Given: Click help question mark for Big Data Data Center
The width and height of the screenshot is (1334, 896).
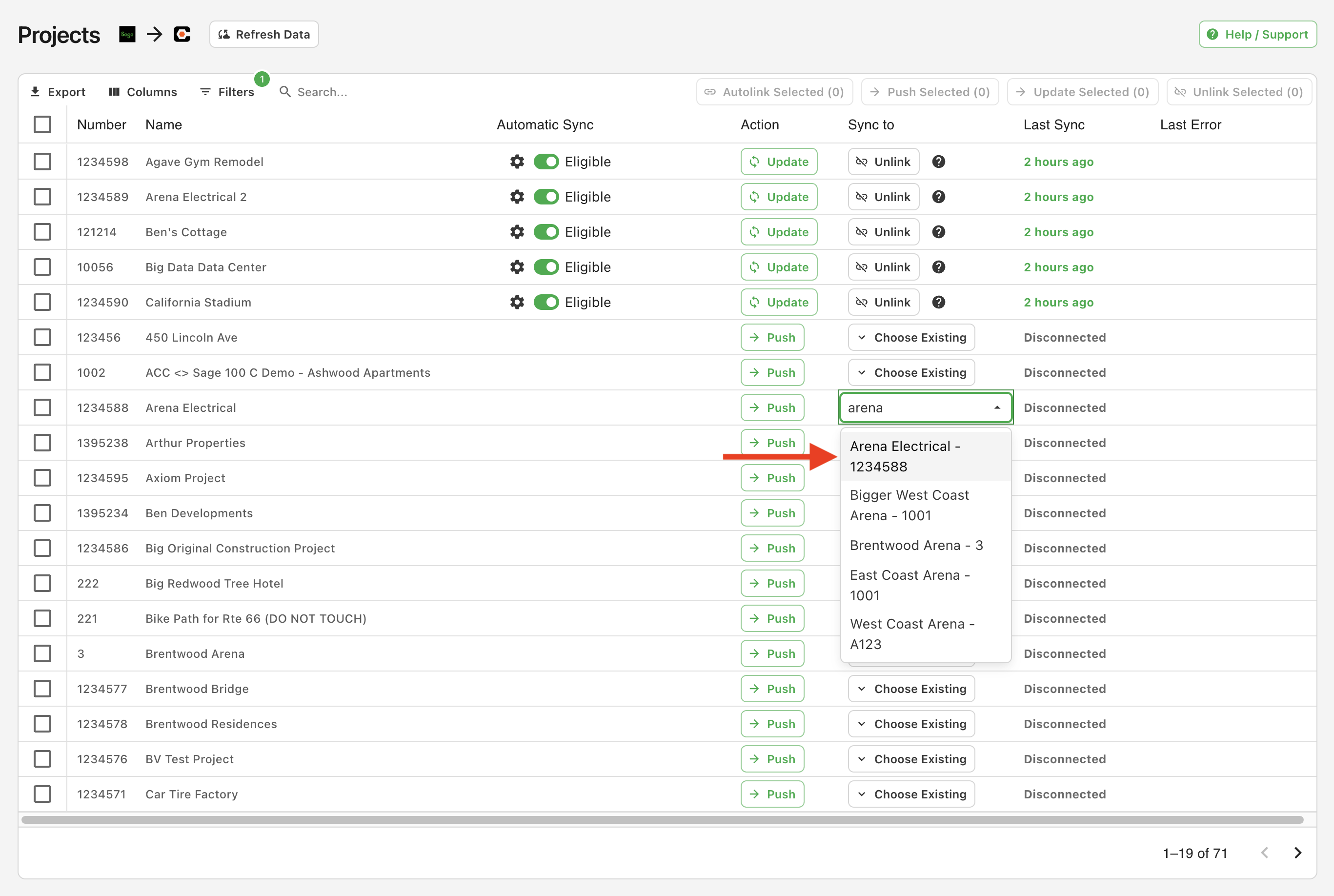Looking at the screenshot, I should point(939,267).
